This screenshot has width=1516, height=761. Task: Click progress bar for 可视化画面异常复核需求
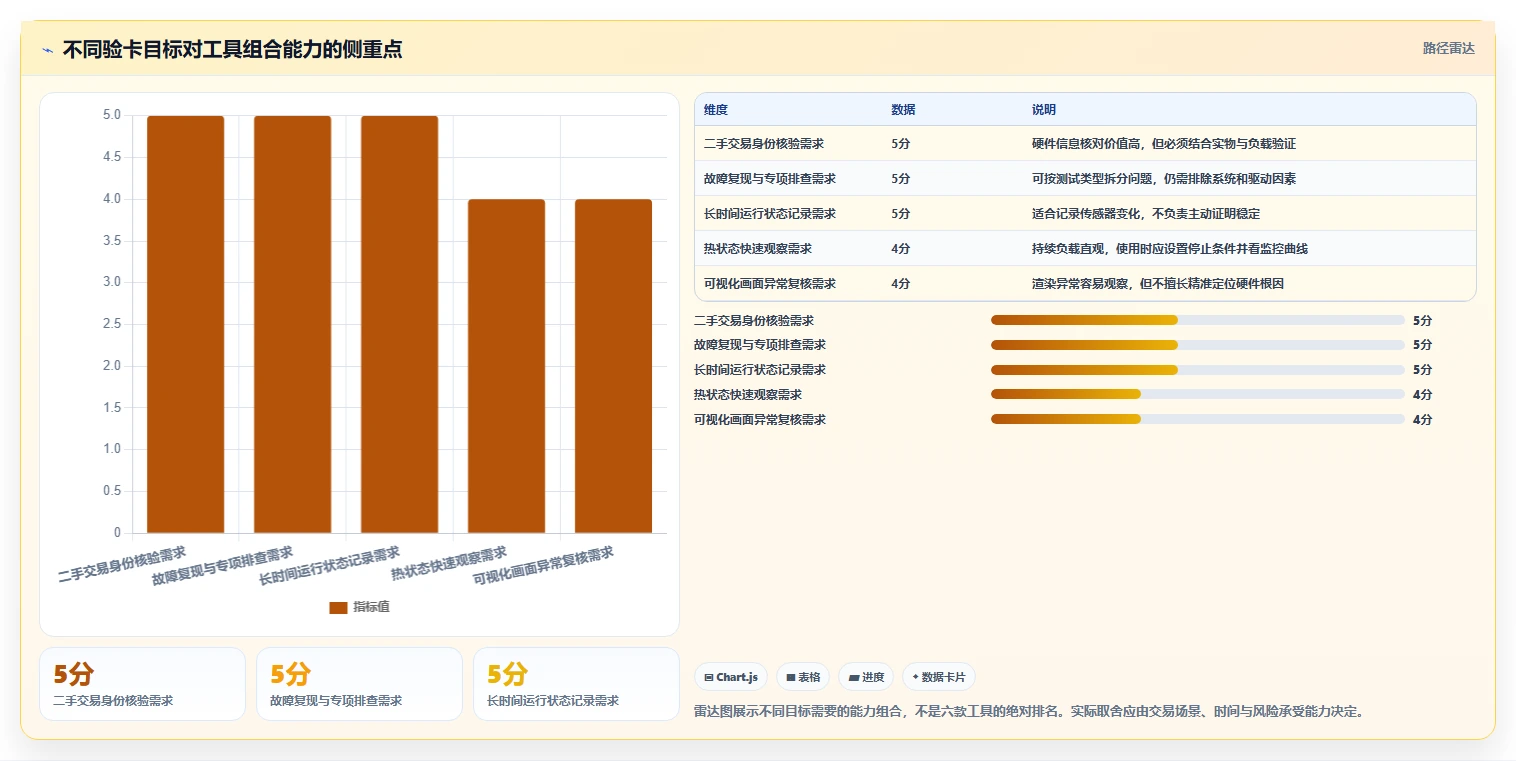point(1198,419)
